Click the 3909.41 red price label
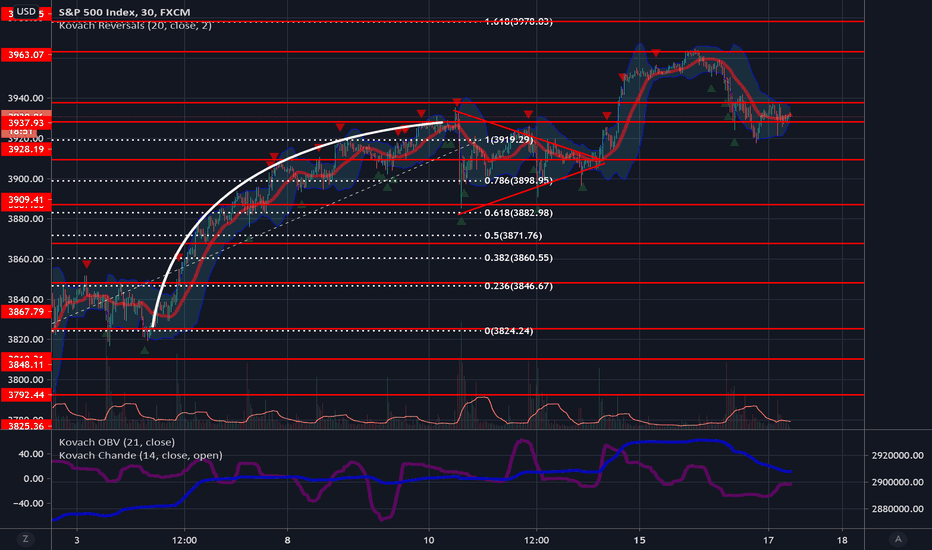The width and height of the screenshot is (932, 550). click(x=26, y=200)
